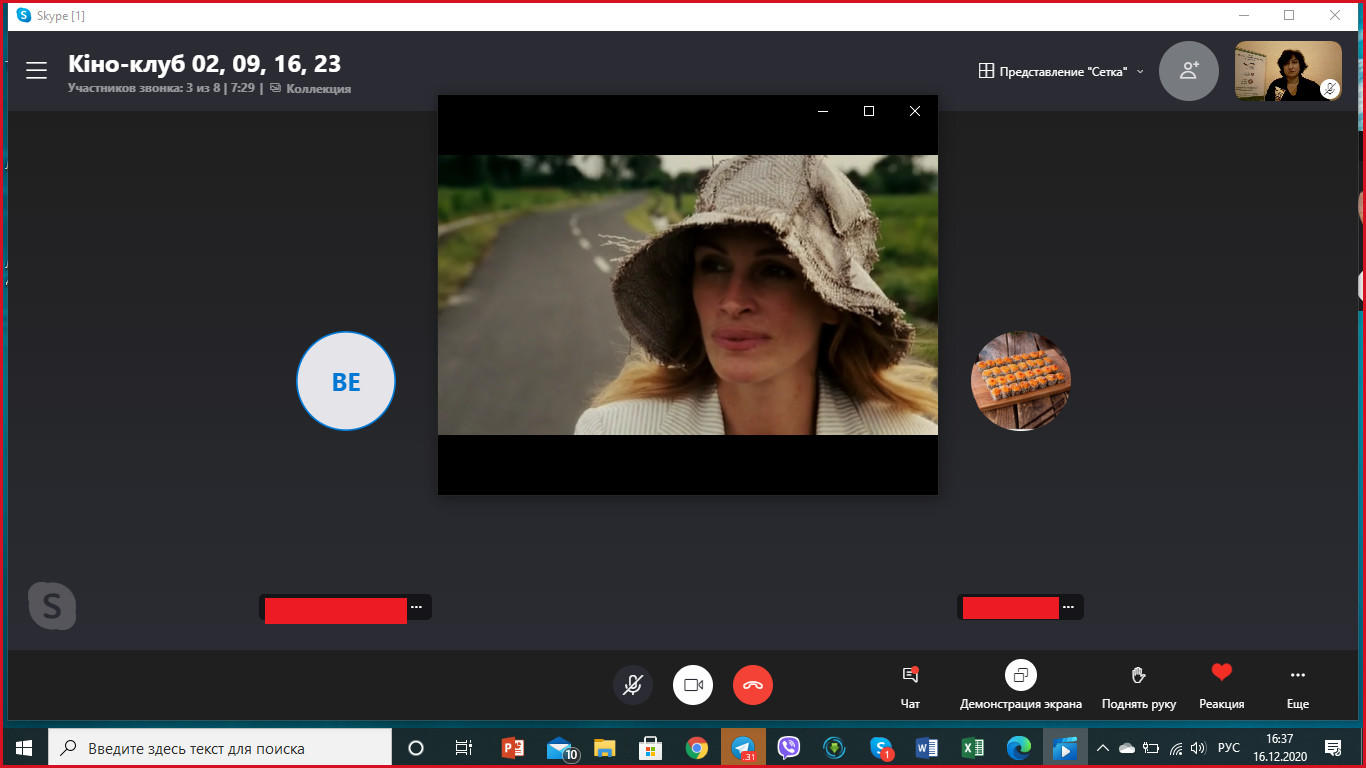Image resolution: width=1366 pixels, height=768 pixels.
Task: Click the shared movie video frame
Action: click(688, 295)
